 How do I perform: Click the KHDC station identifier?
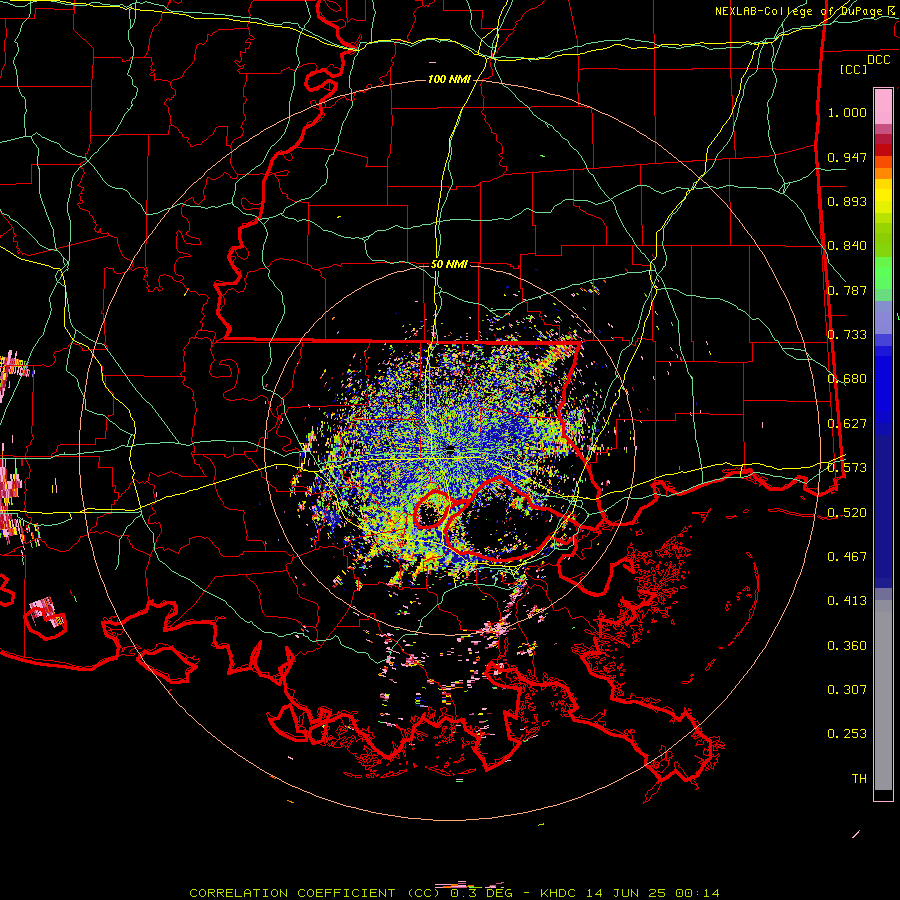pyautogui.click(x=559, y=893)
